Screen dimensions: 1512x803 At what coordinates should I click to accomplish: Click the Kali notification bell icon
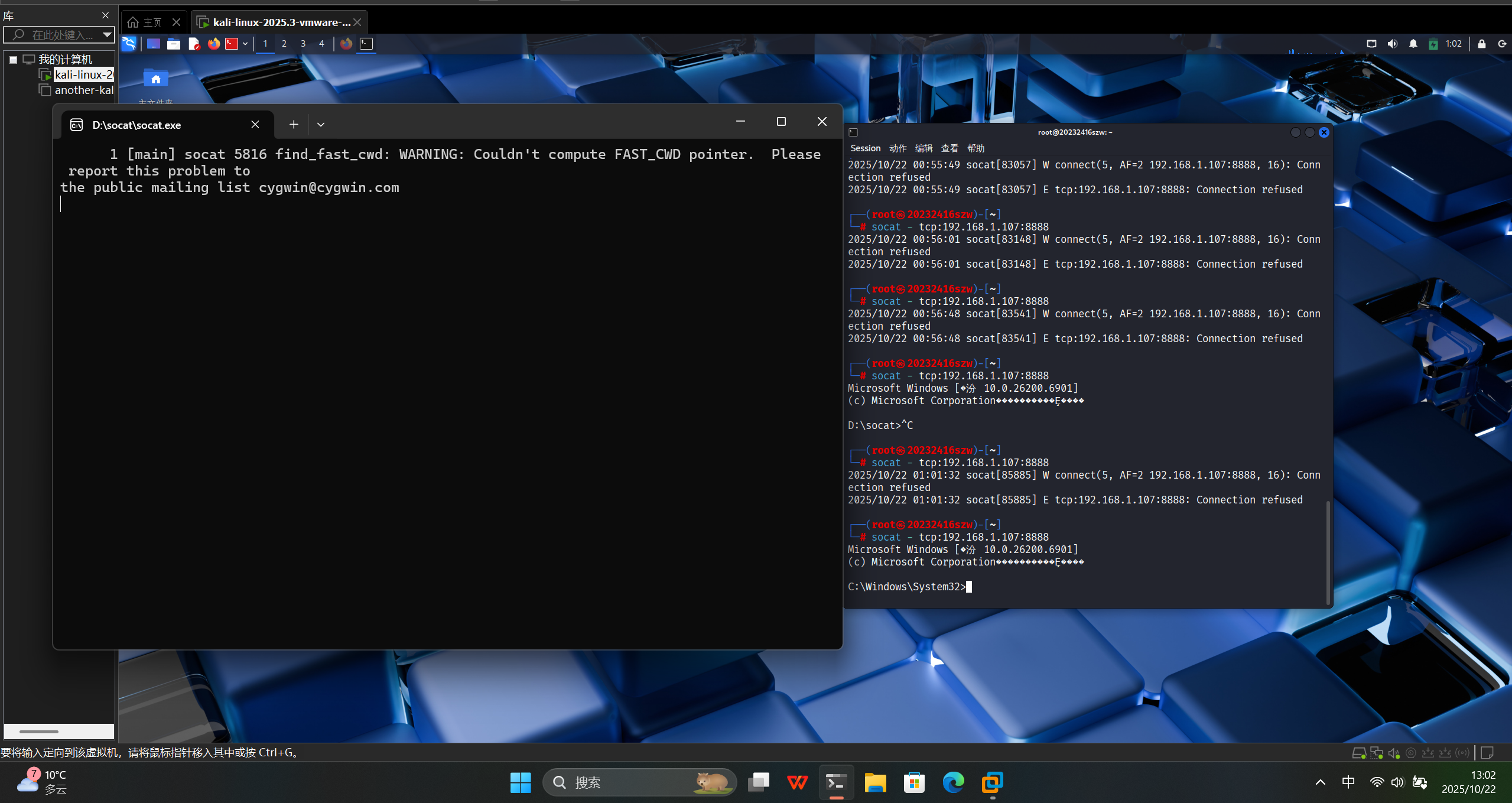tap(1413, 44)
